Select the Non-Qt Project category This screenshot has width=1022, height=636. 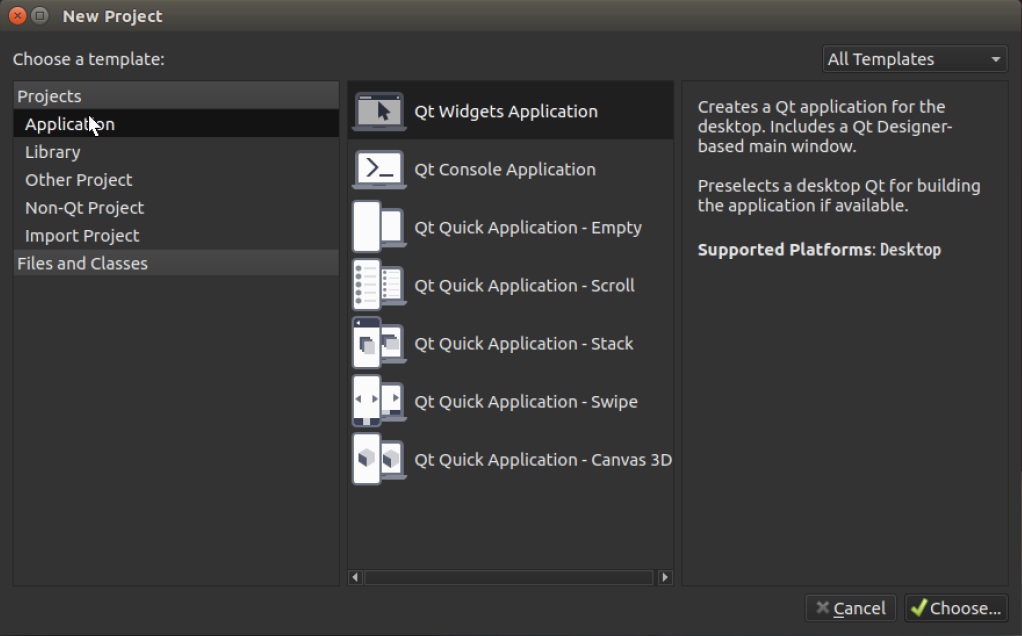click(176, 208)
